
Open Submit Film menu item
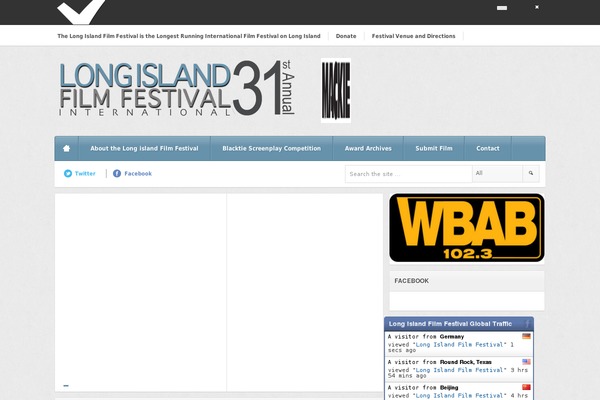pyautogui.click(x=434, y=149)
